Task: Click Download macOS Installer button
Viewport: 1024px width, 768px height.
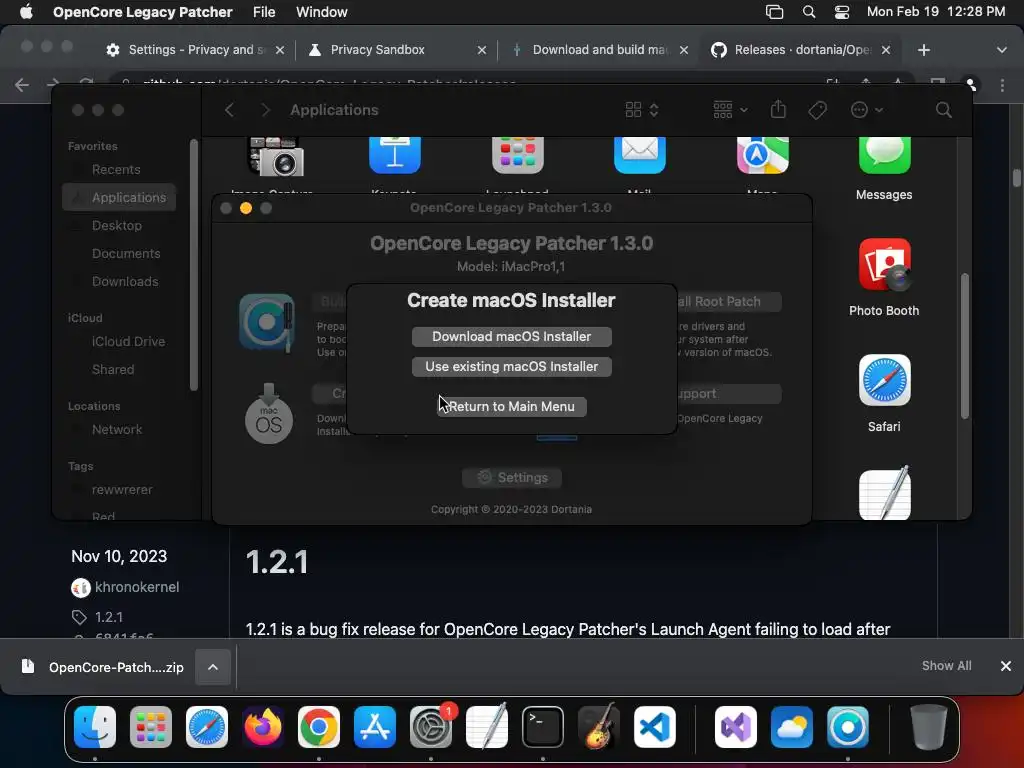Action: coord(511,336)
